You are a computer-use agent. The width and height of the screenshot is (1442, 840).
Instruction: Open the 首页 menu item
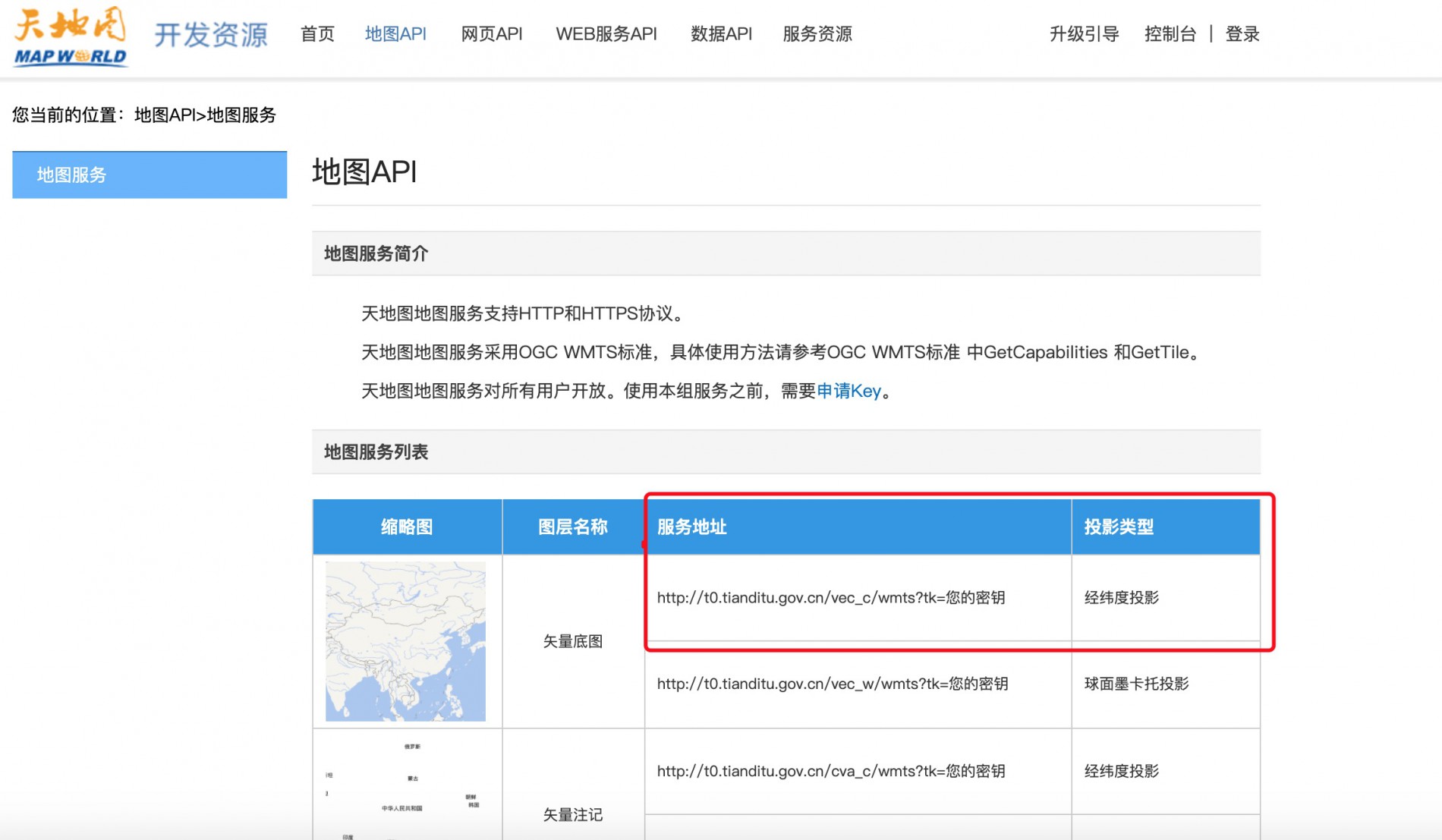click(317, 34)
